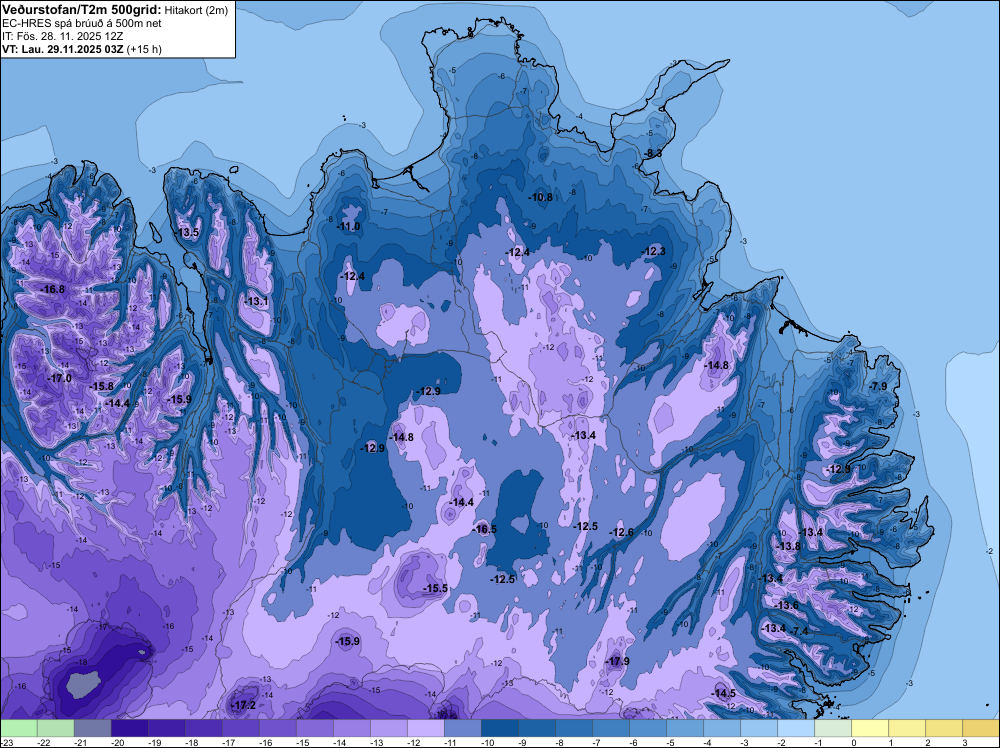This screenshot has height=748, width=1000.
Task: Select the 0 pale yellow legend swatch
Action: click(x=870, y=728)
